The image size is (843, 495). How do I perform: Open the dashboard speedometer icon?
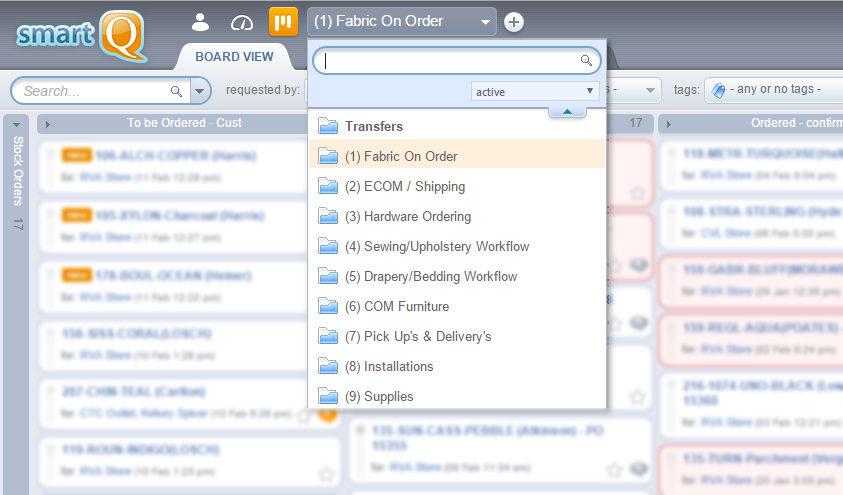(242, 21)
